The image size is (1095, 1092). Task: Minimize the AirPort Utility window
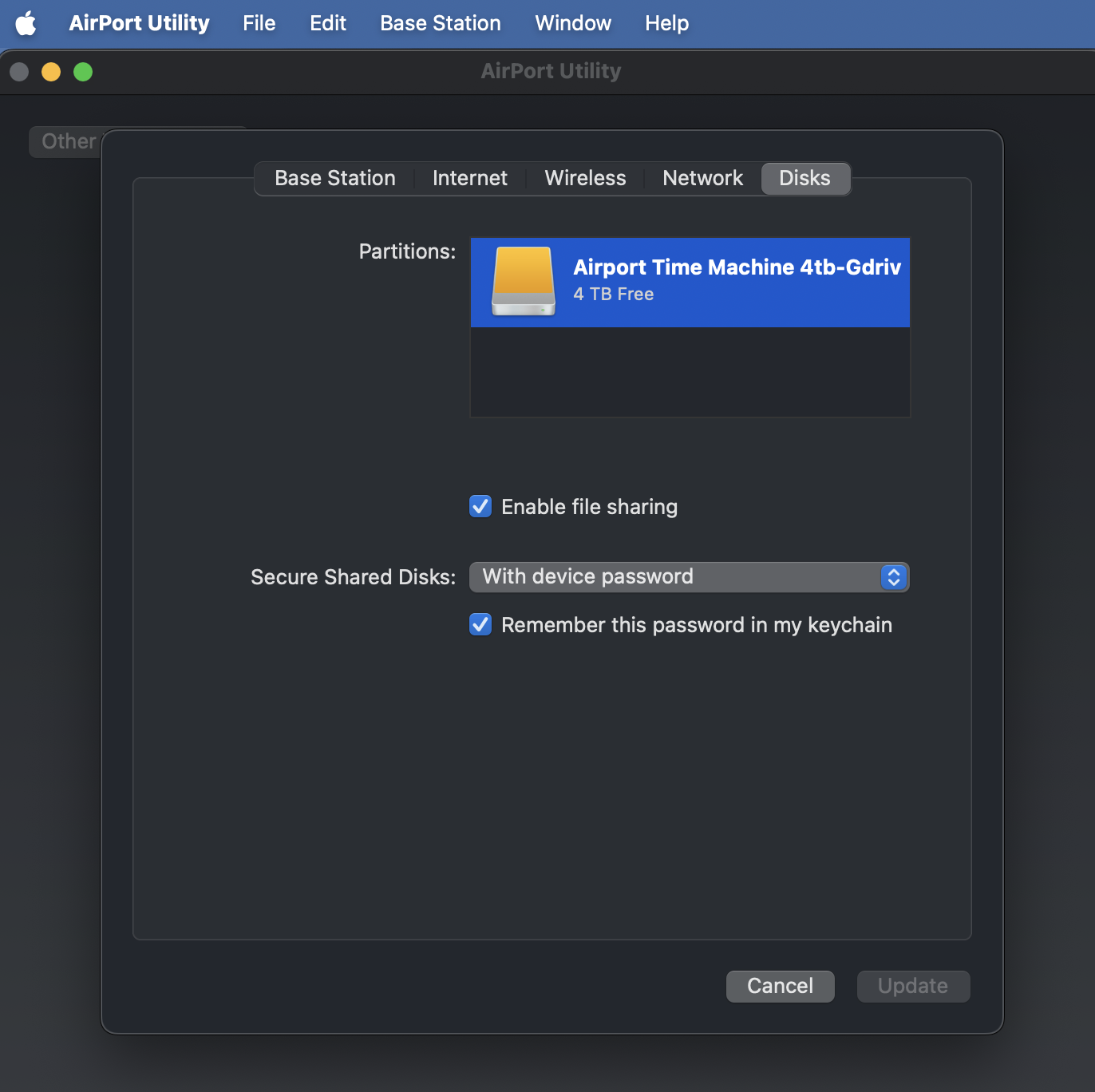pos(51,72)
